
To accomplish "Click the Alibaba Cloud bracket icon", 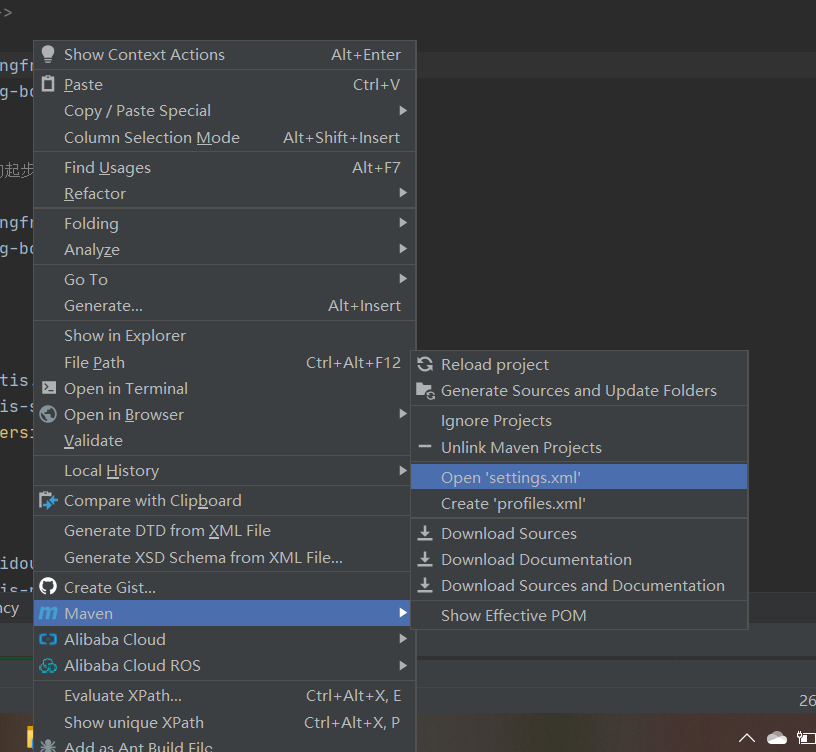I will (x=48, y=639).
